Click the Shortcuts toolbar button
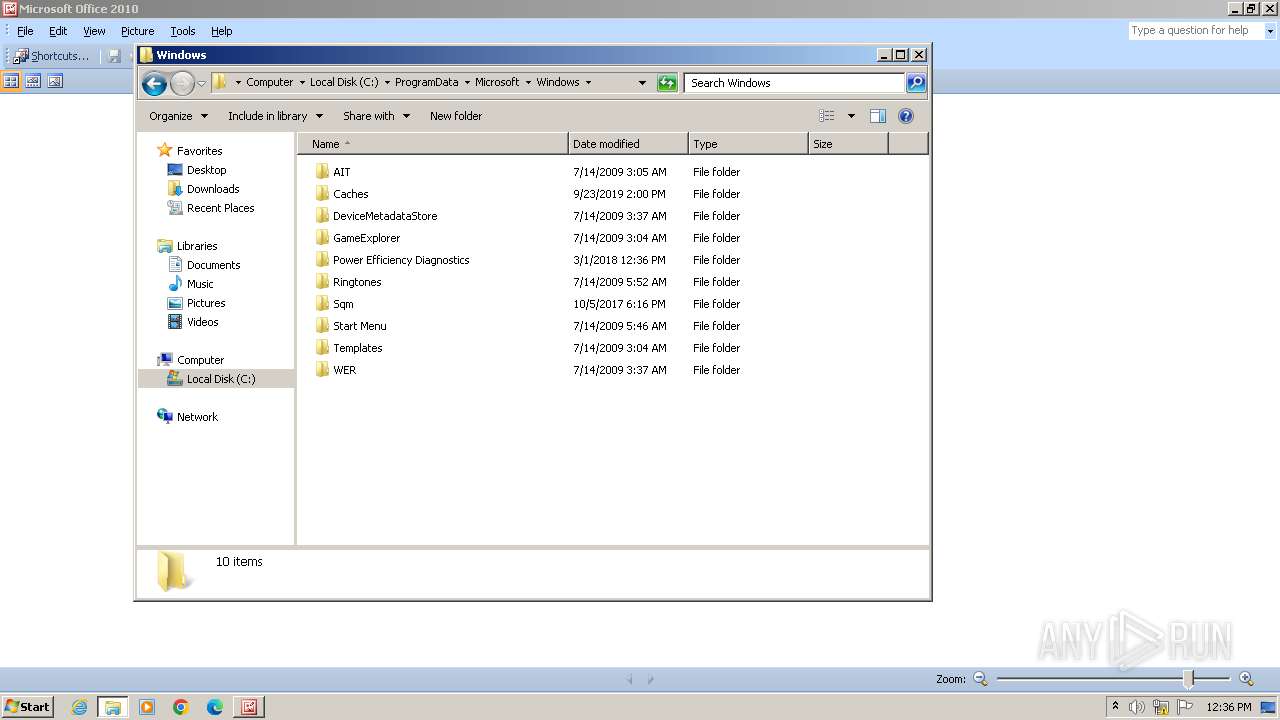The width and height of the screenshot is (1280, 720). (51, 56)
